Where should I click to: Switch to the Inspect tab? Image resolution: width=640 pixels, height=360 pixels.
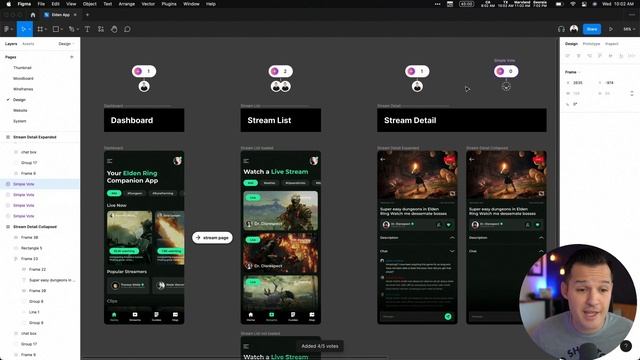point(611,44)
